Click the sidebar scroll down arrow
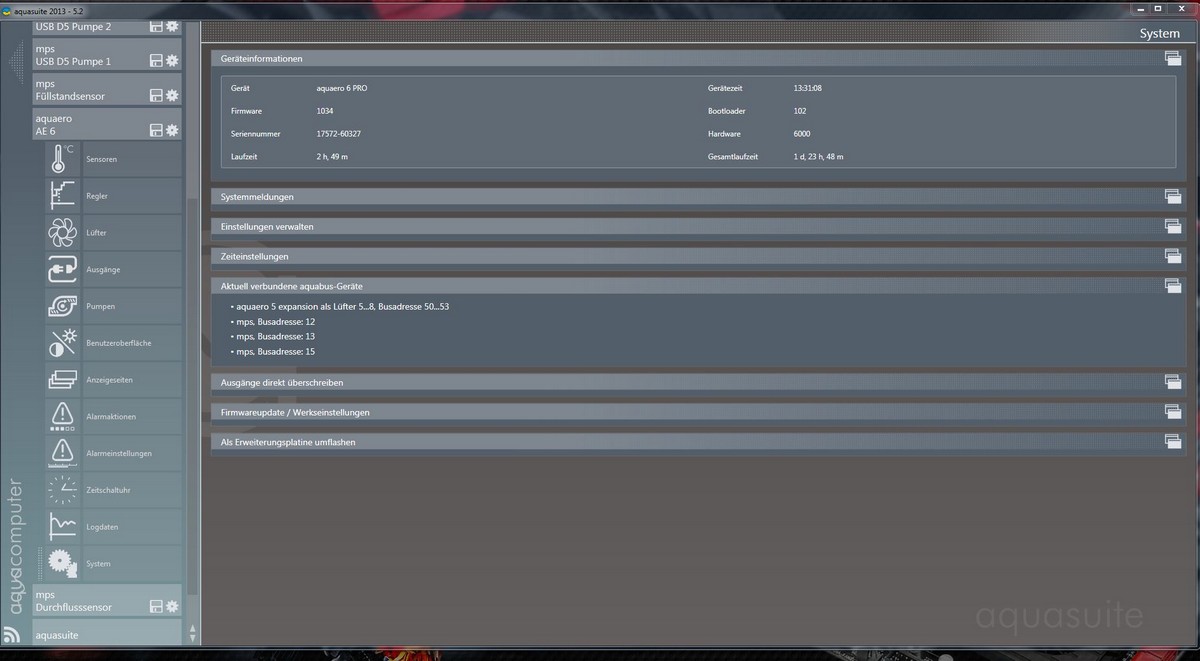 192,636
